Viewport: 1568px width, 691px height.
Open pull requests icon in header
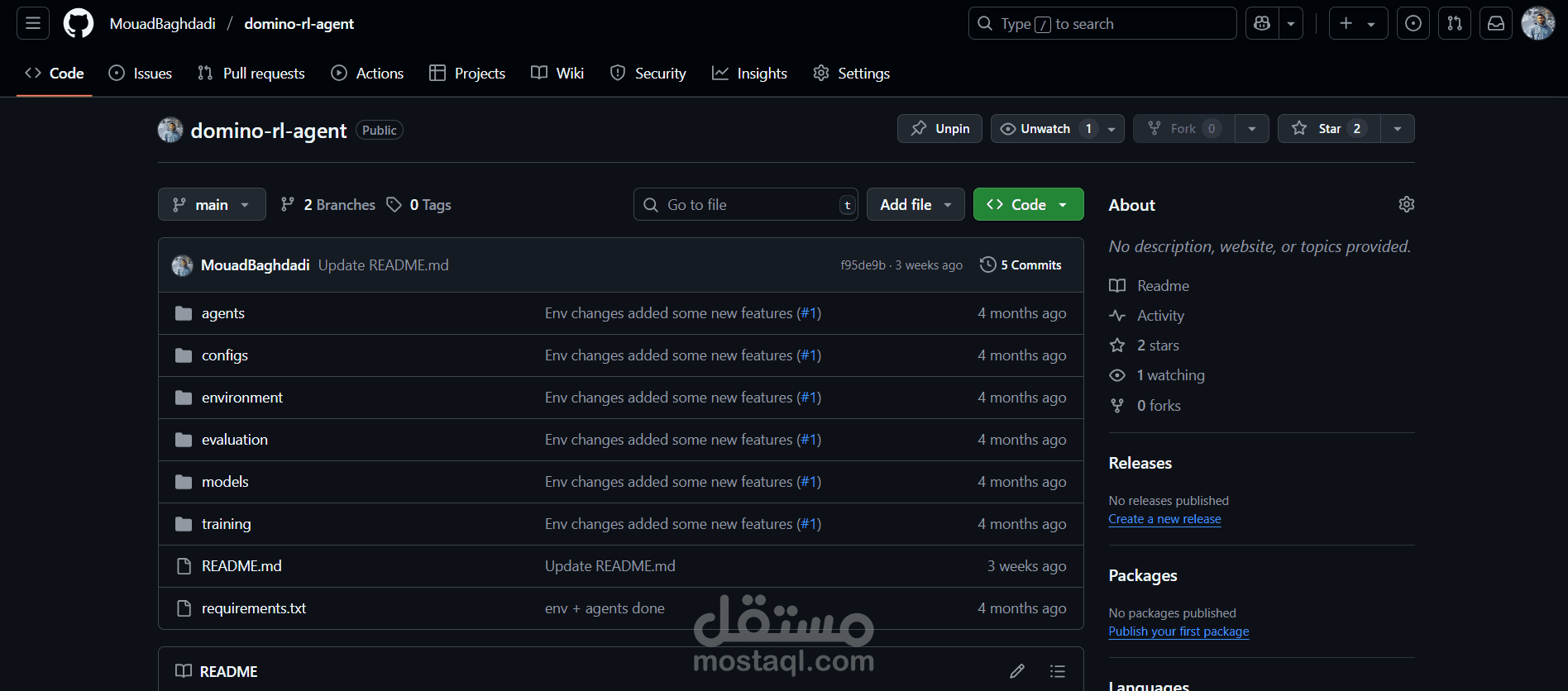coord(1455,23)
